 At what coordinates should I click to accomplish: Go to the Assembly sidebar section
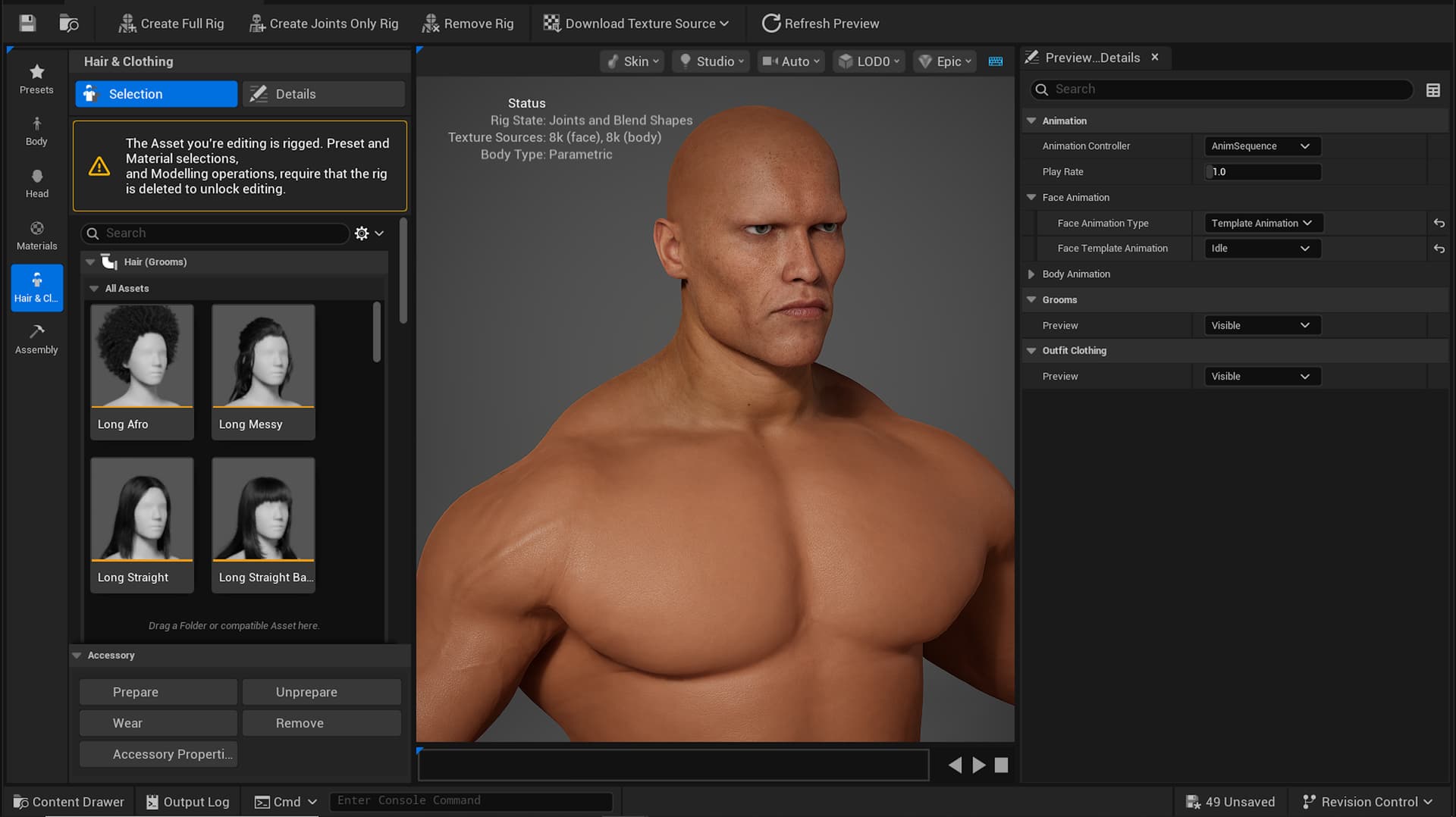click(x=36, y=340)
